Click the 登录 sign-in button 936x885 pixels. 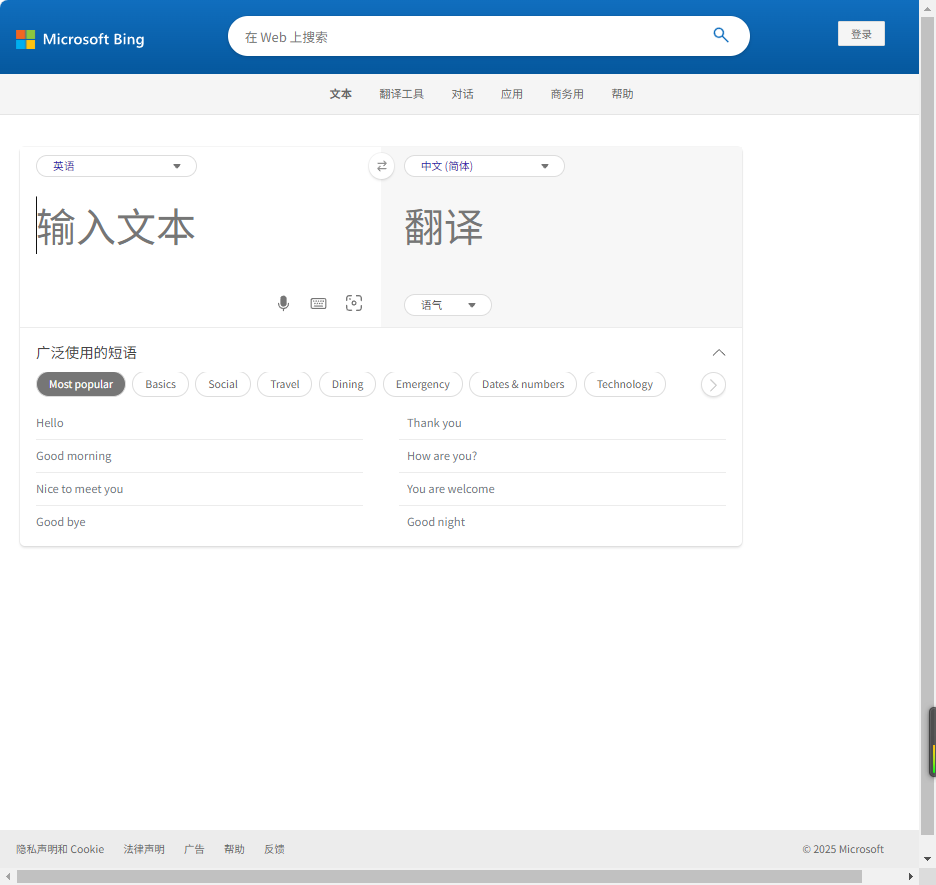[861, 34]
